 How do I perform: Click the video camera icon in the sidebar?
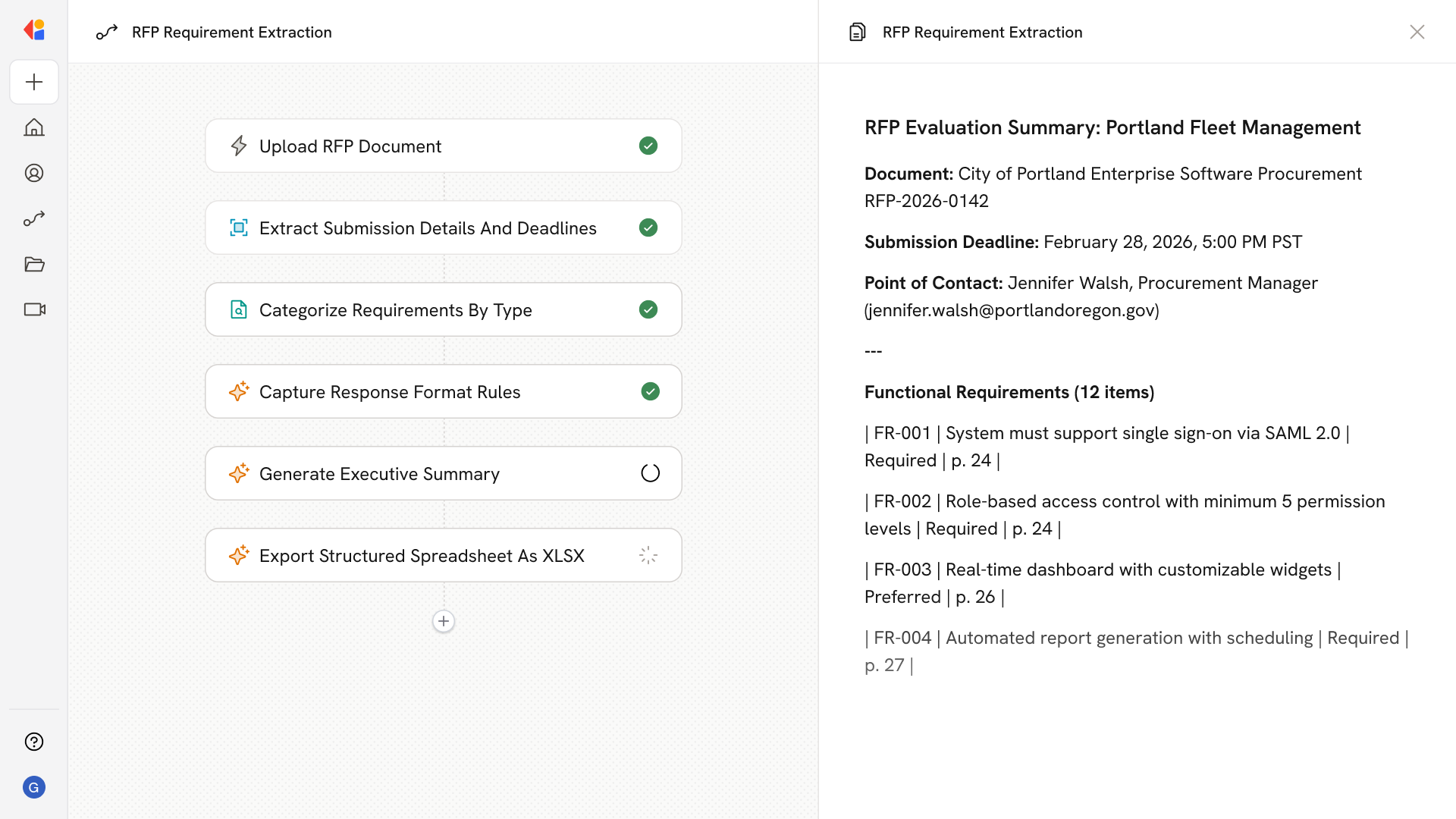click(x=34, y=309)
